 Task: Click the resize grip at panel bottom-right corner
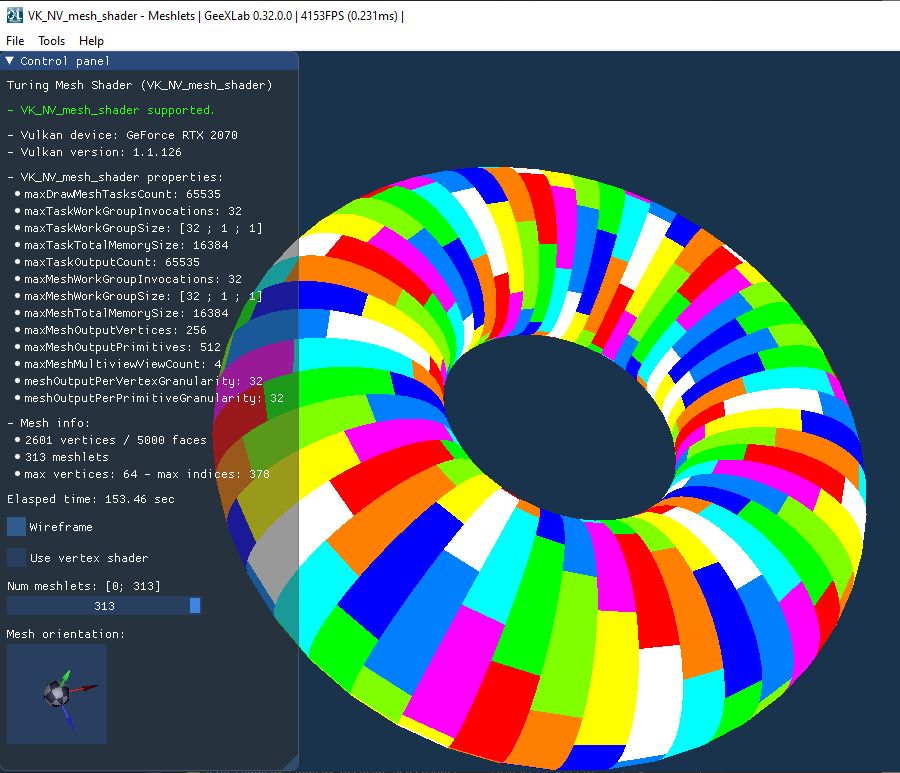click(293, 762)
